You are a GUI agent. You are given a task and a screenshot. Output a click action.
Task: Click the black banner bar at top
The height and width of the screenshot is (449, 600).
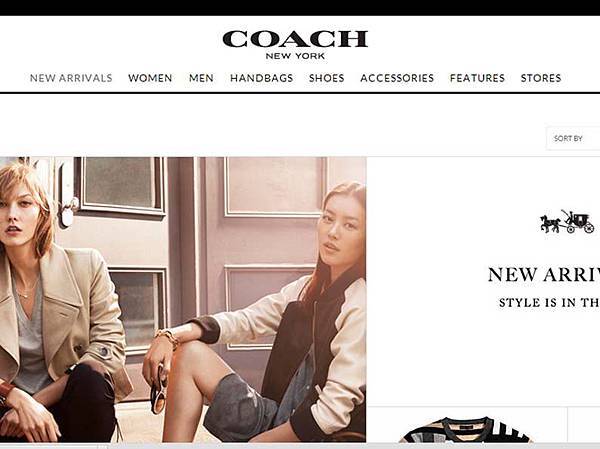(300, 8)
